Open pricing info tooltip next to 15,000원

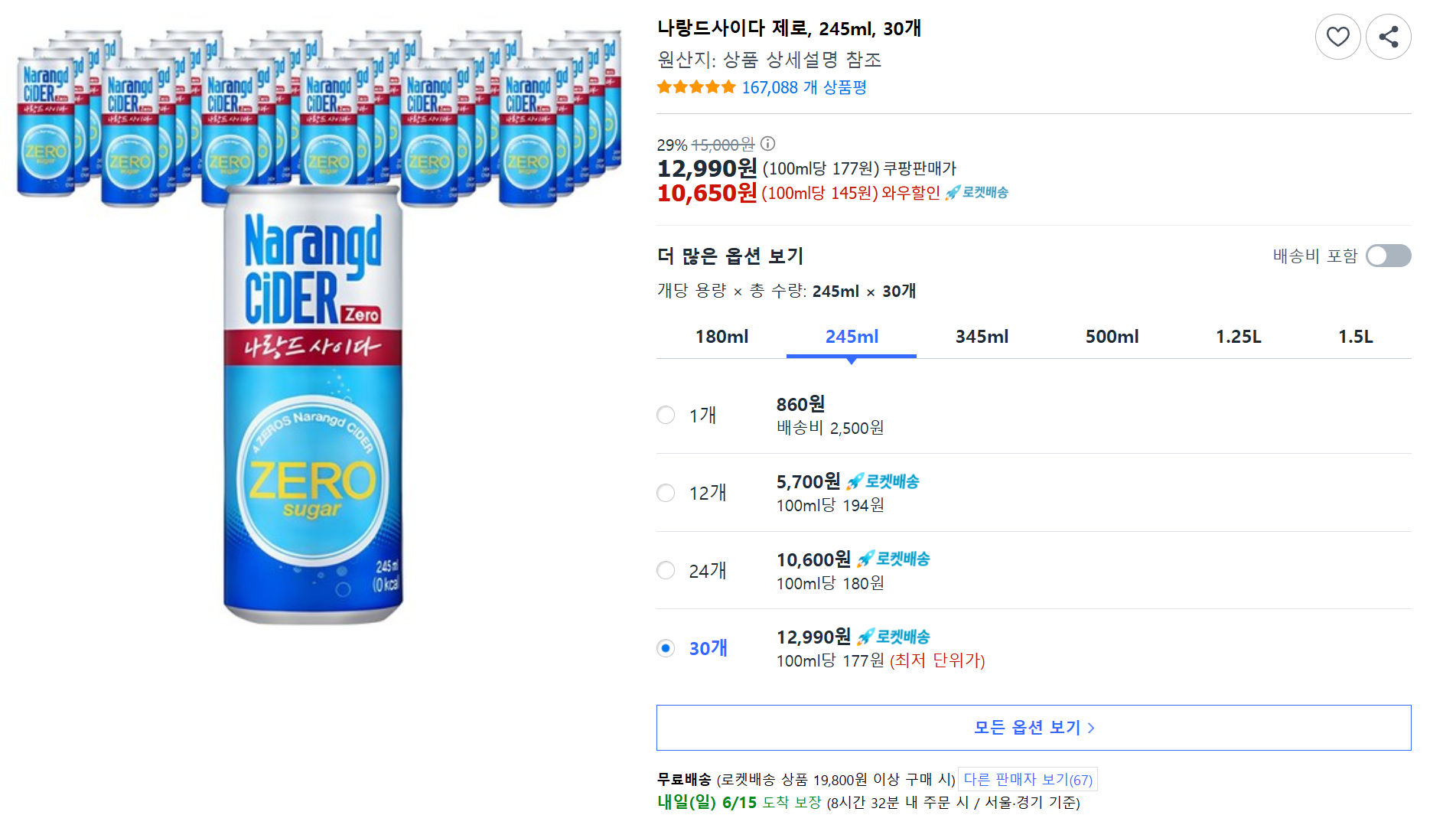[x=767, y=144]
